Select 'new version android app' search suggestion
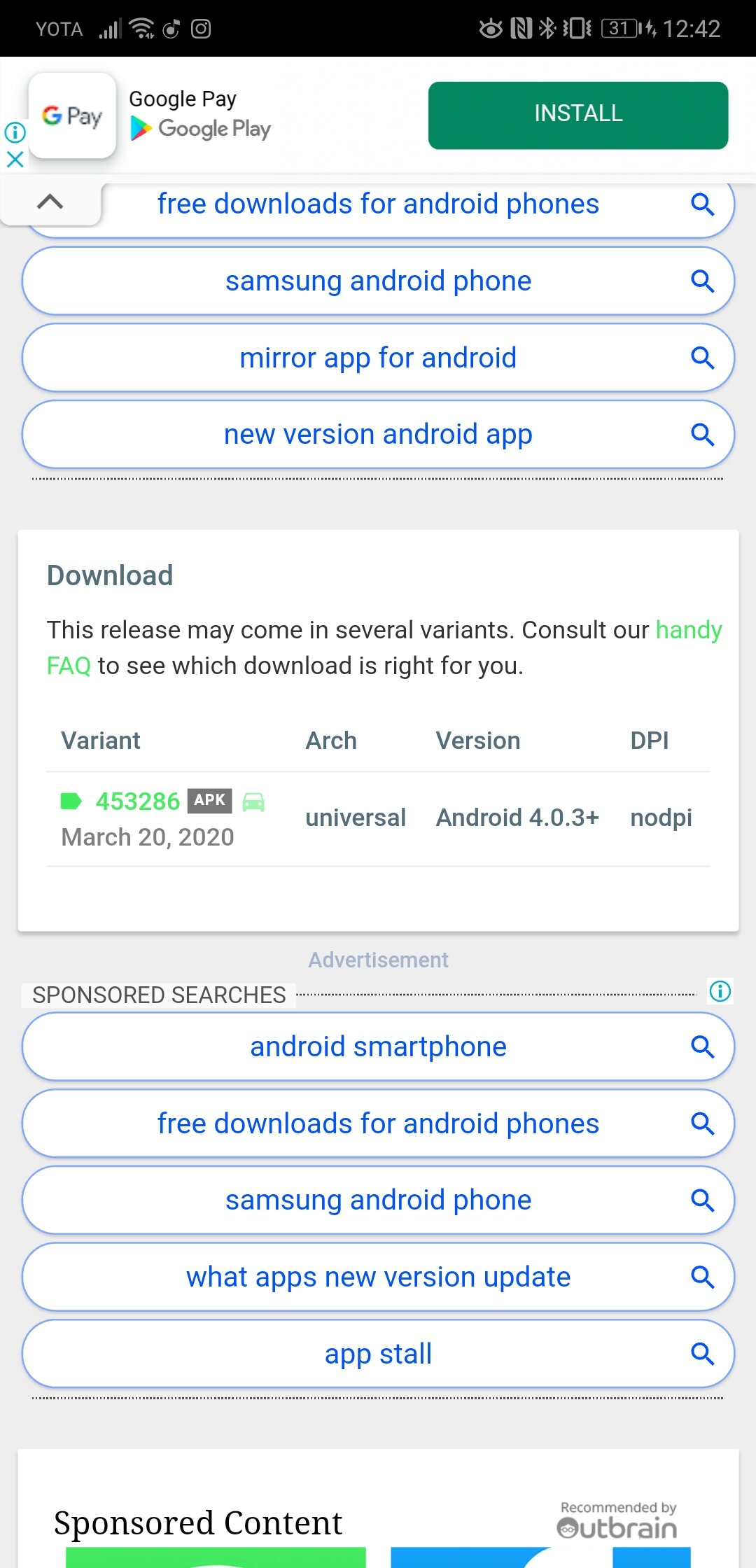 (378, 435)
